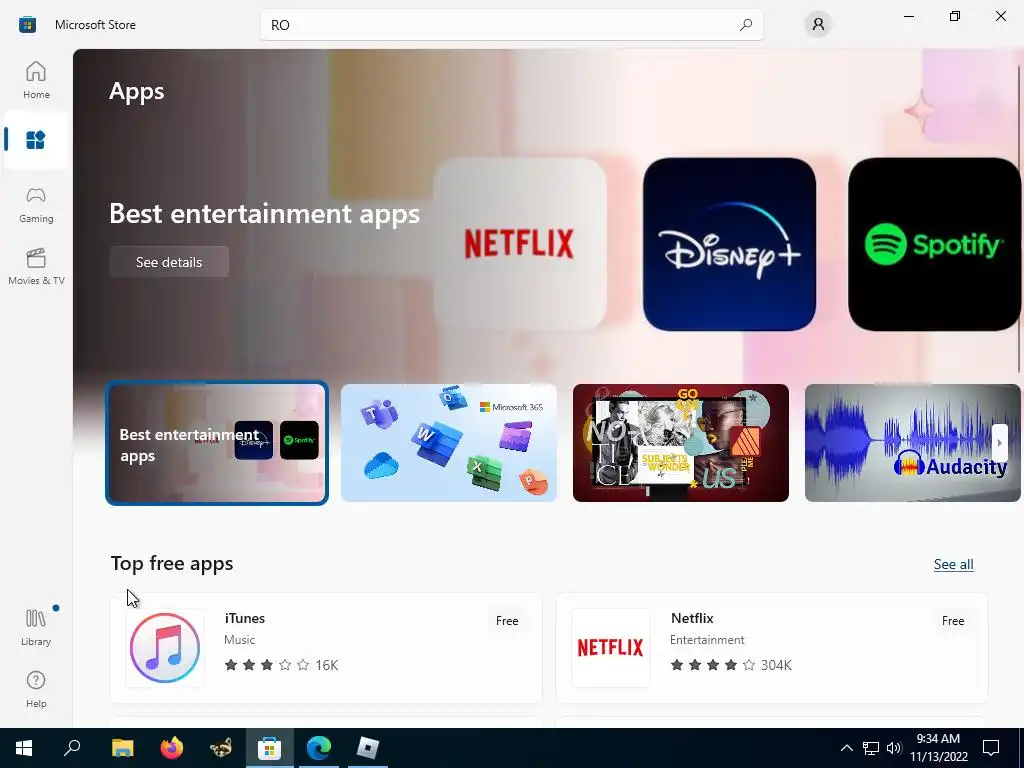1024x768 pixels.
Task: Open the Home section in sidebar
Action: pyautogui.click(x=36, y=80)
